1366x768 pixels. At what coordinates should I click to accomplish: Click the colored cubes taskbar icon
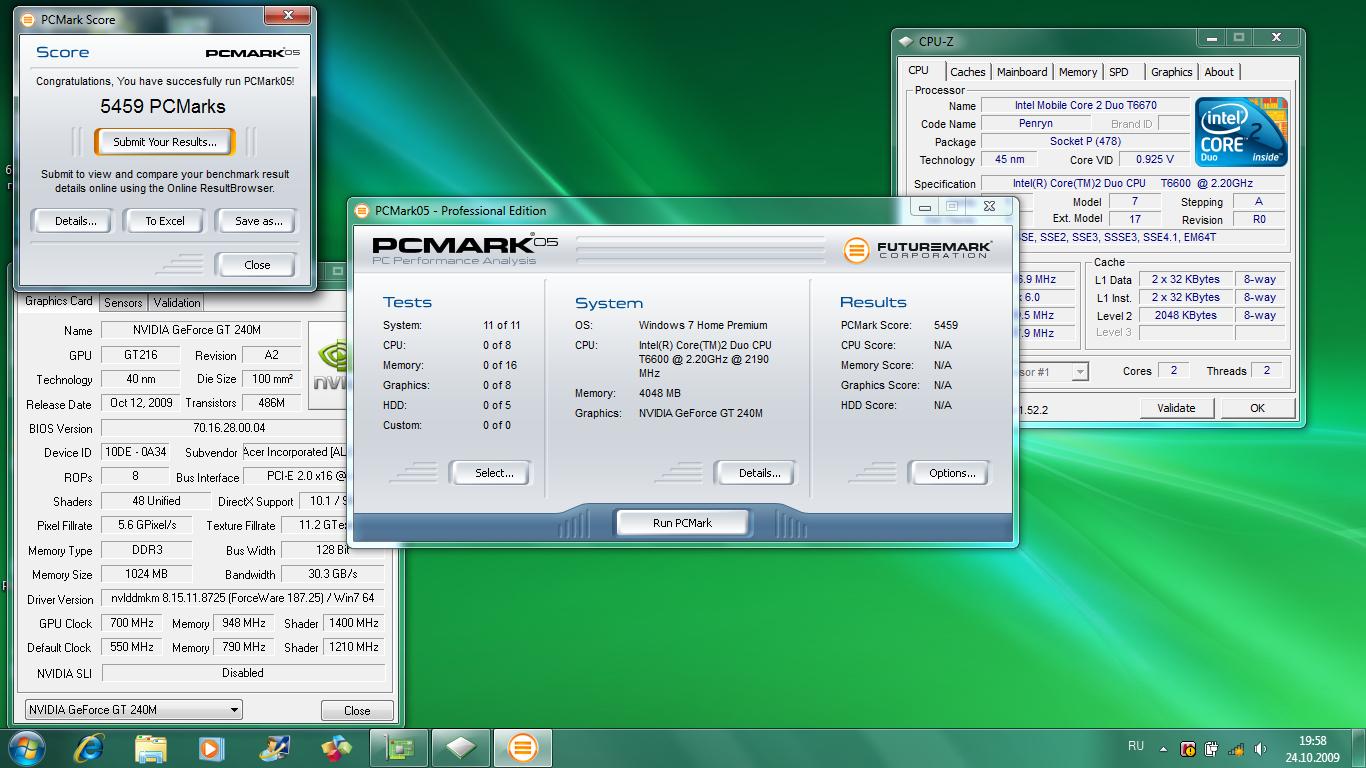[x=336, y=747]
